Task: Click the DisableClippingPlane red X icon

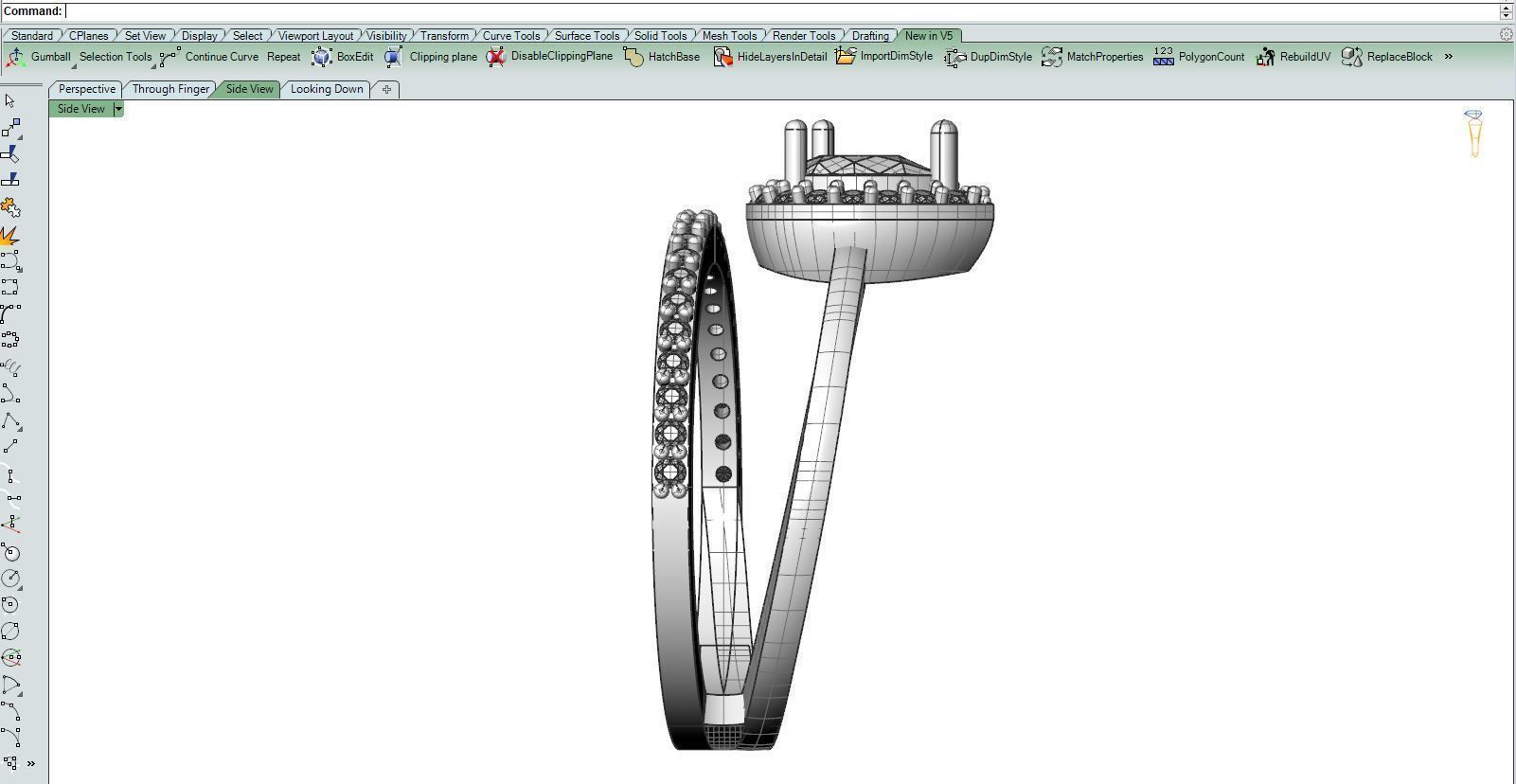Action: point(495,57)
